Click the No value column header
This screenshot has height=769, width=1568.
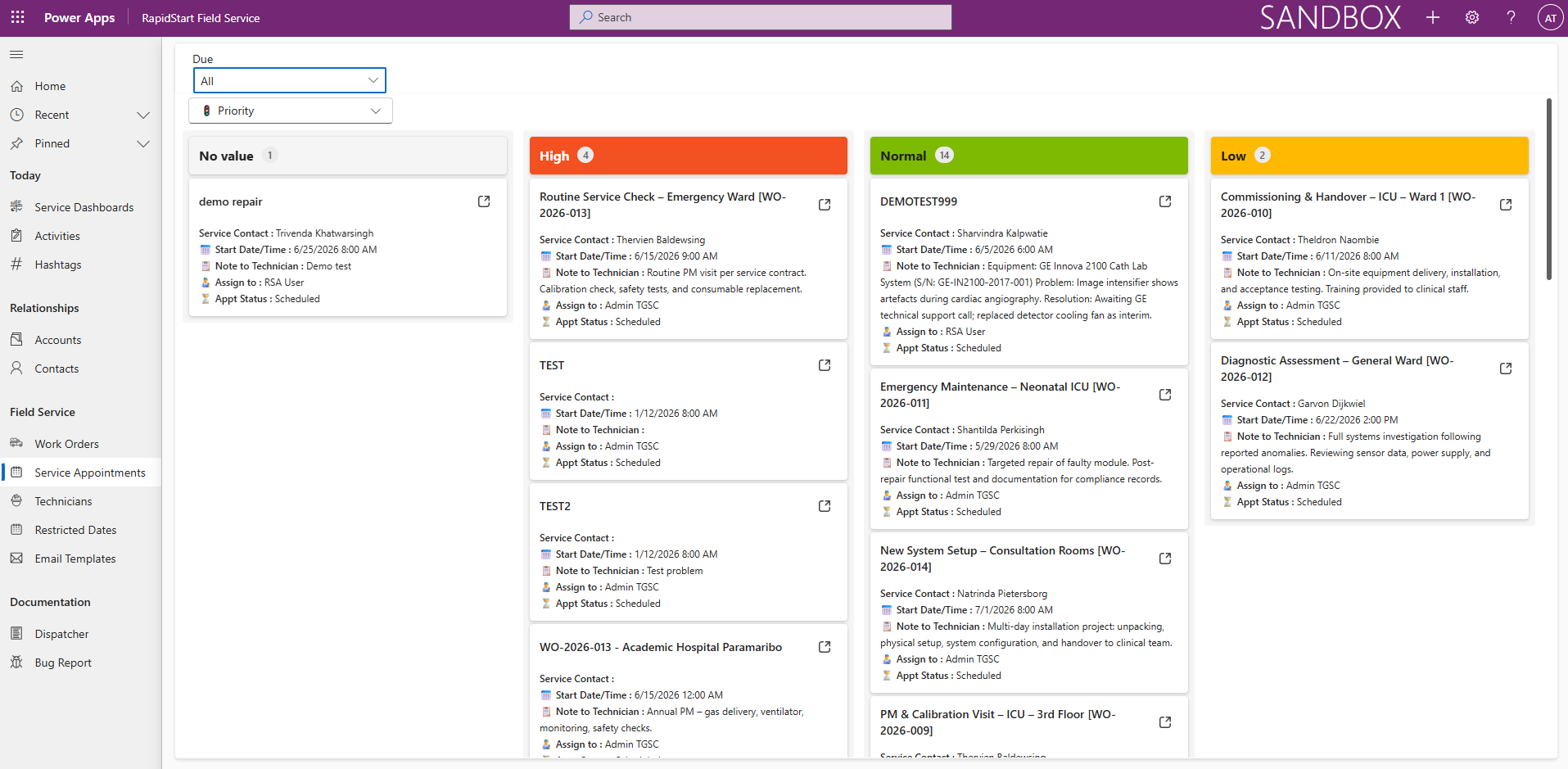point(348,156)
